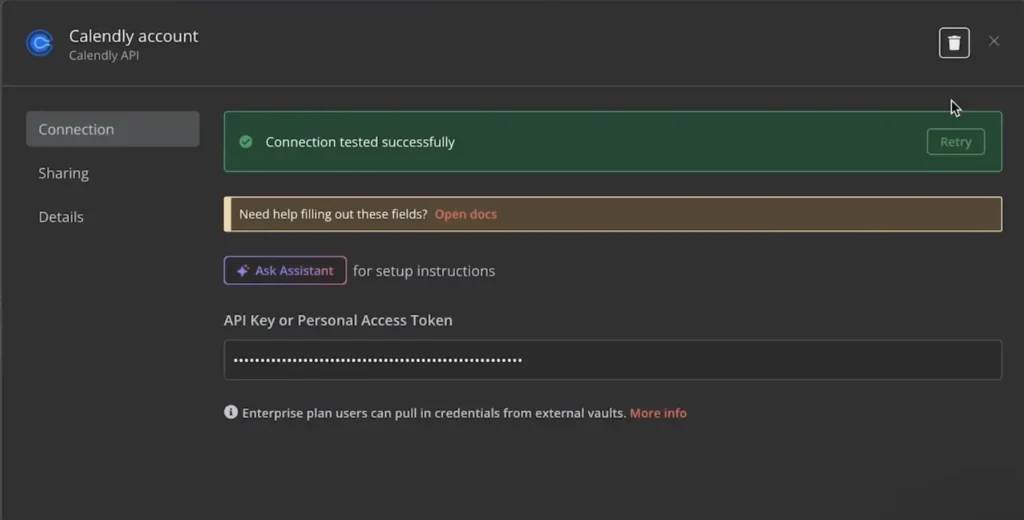Open docs link for field help
This screenshot has width=1024, height=520.
click(x=466, y=214)
